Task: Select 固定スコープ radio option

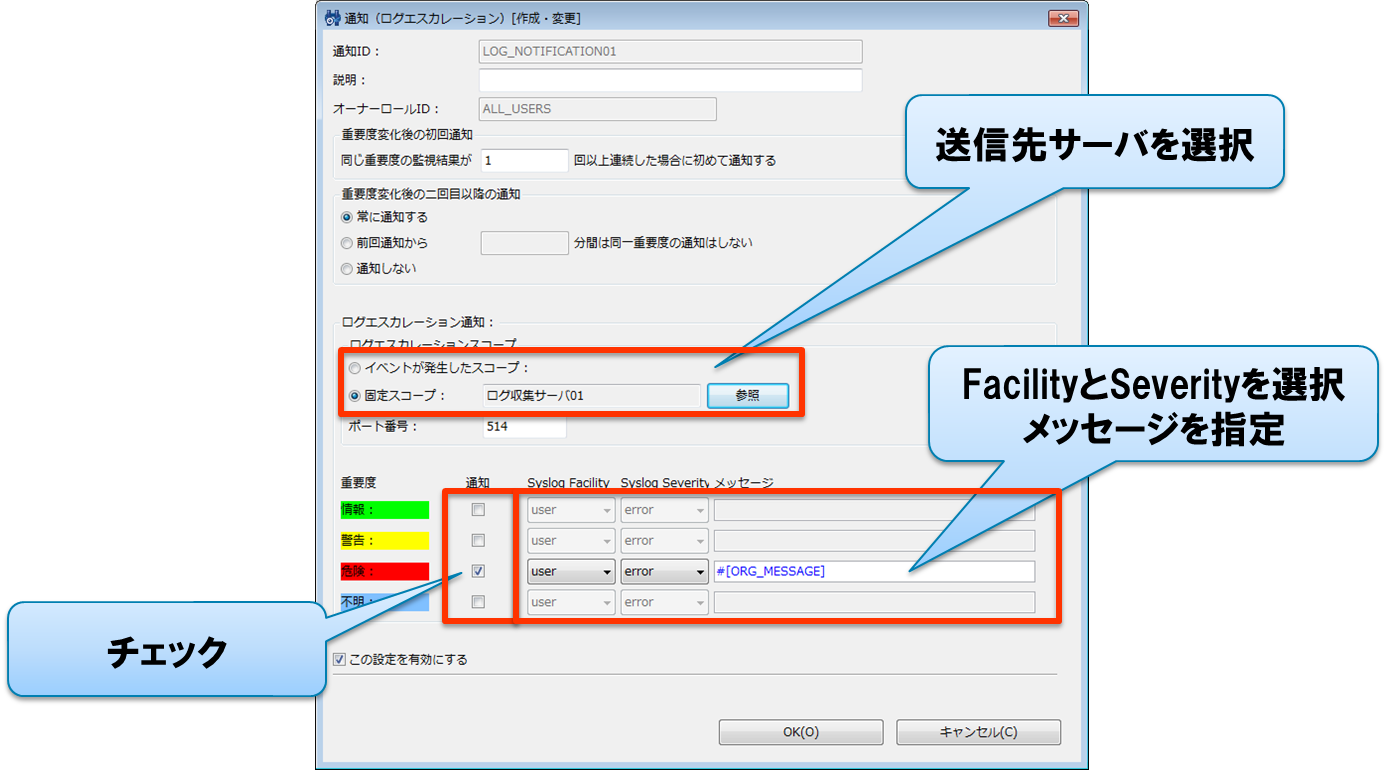Action: click(356, 395)
